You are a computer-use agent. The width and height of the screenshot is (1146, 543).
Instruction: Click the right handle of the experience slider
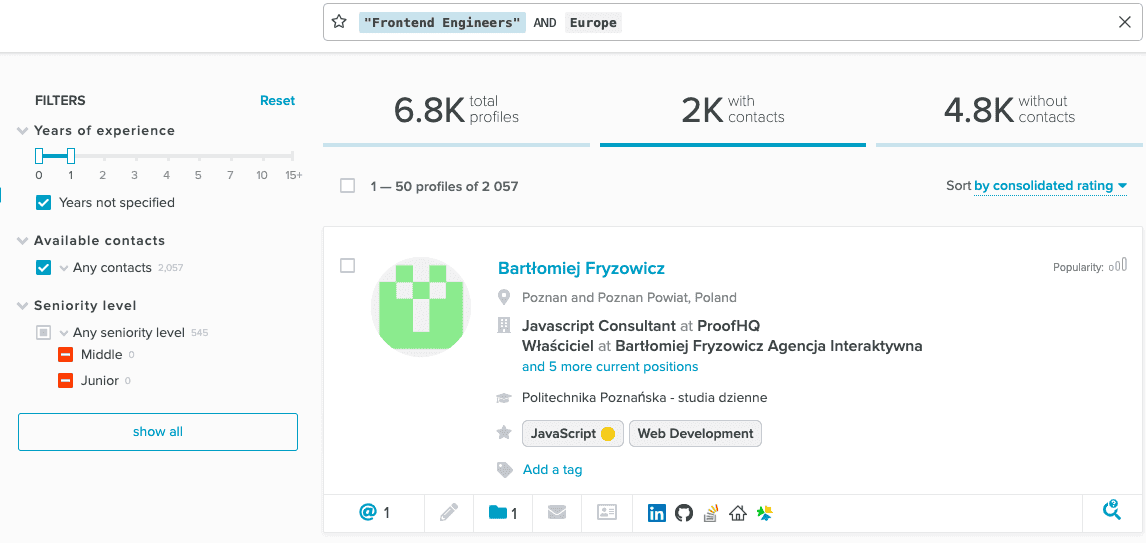(x=71, y=156)
